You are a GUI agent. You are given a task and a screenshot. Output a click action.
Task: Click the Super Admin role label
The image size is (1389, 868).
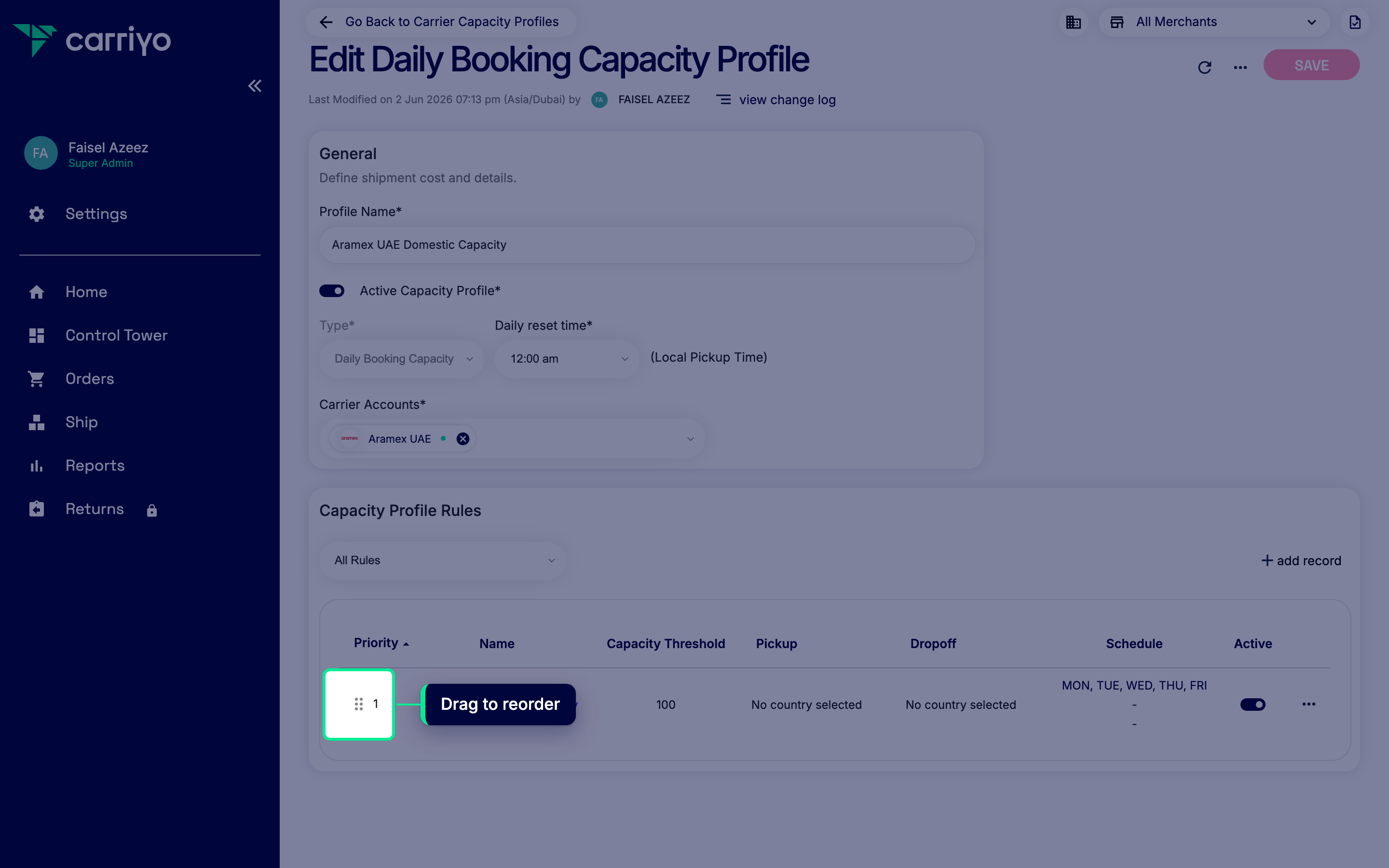coord(100,163)
